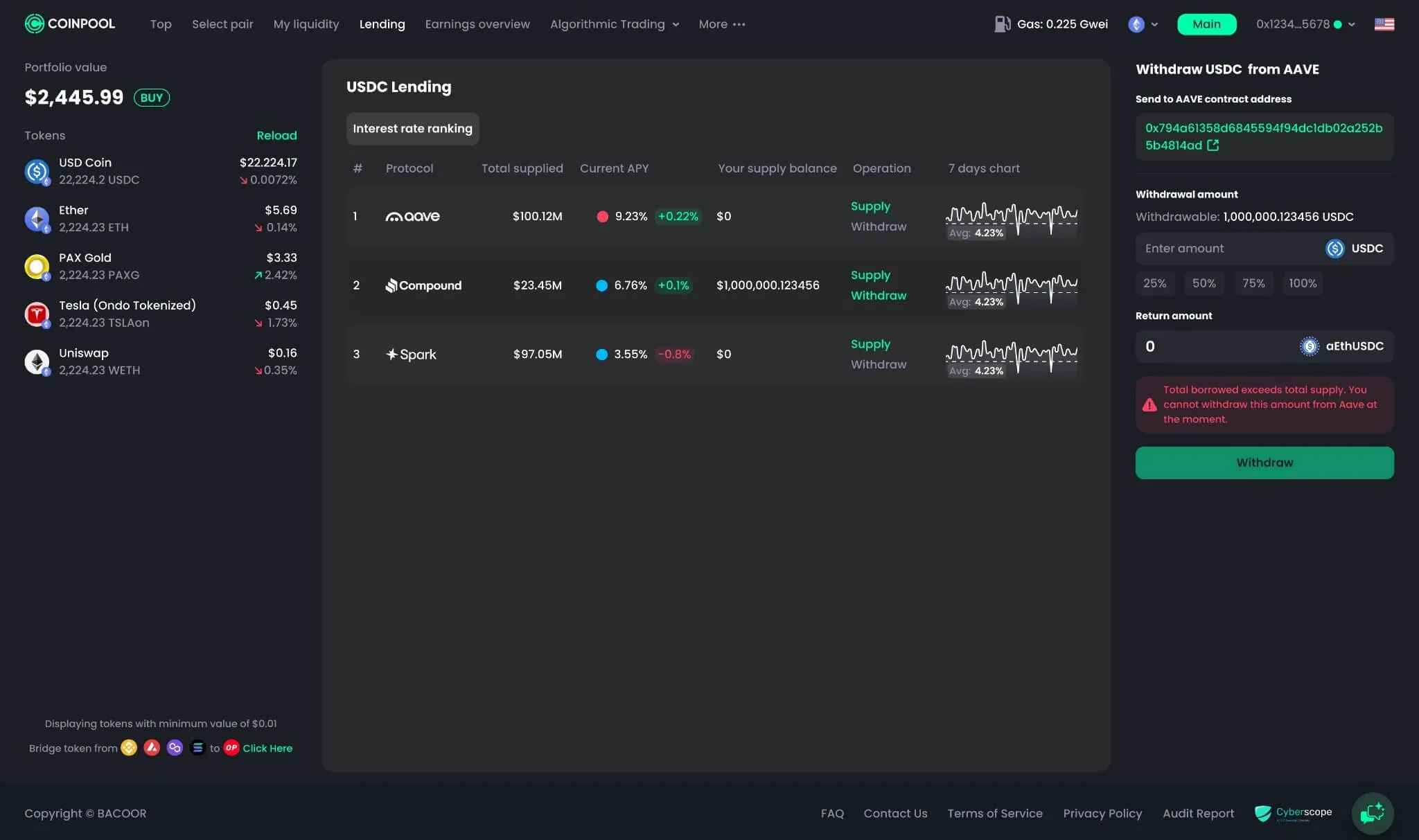Click the Ether token icon
Image resolution: width=1419 pixels, height=840 pixels.
[37, 219]
